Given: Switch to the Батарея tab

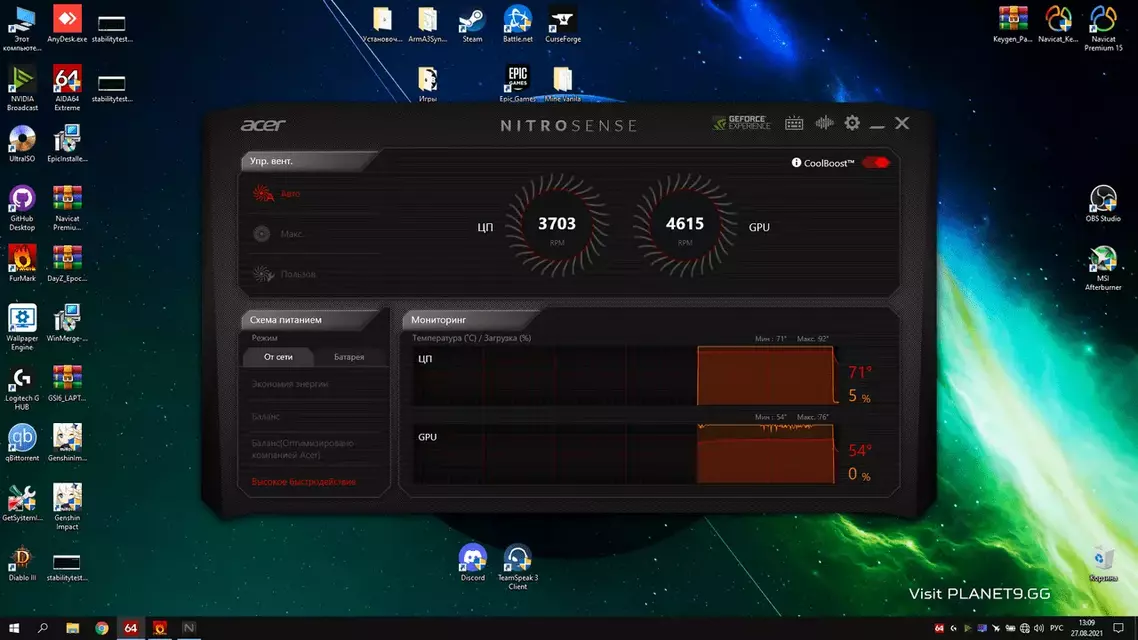Looking at the screenshot, I should click(x=349, y=357).
